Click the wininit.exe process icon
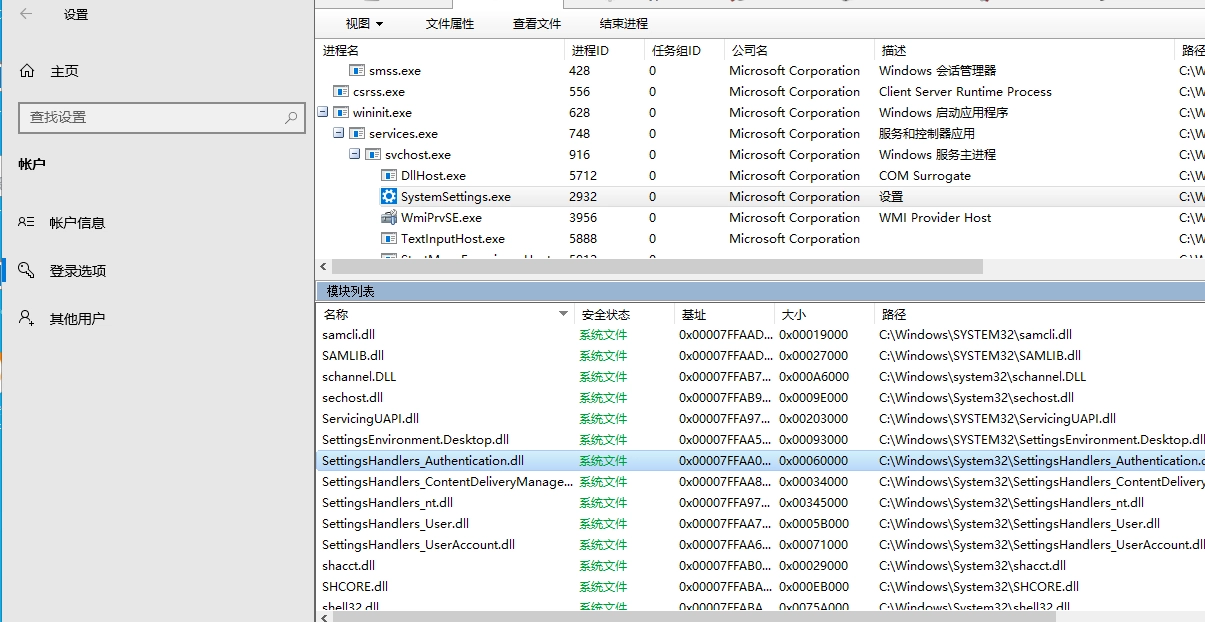 click(x=341, y=113)
